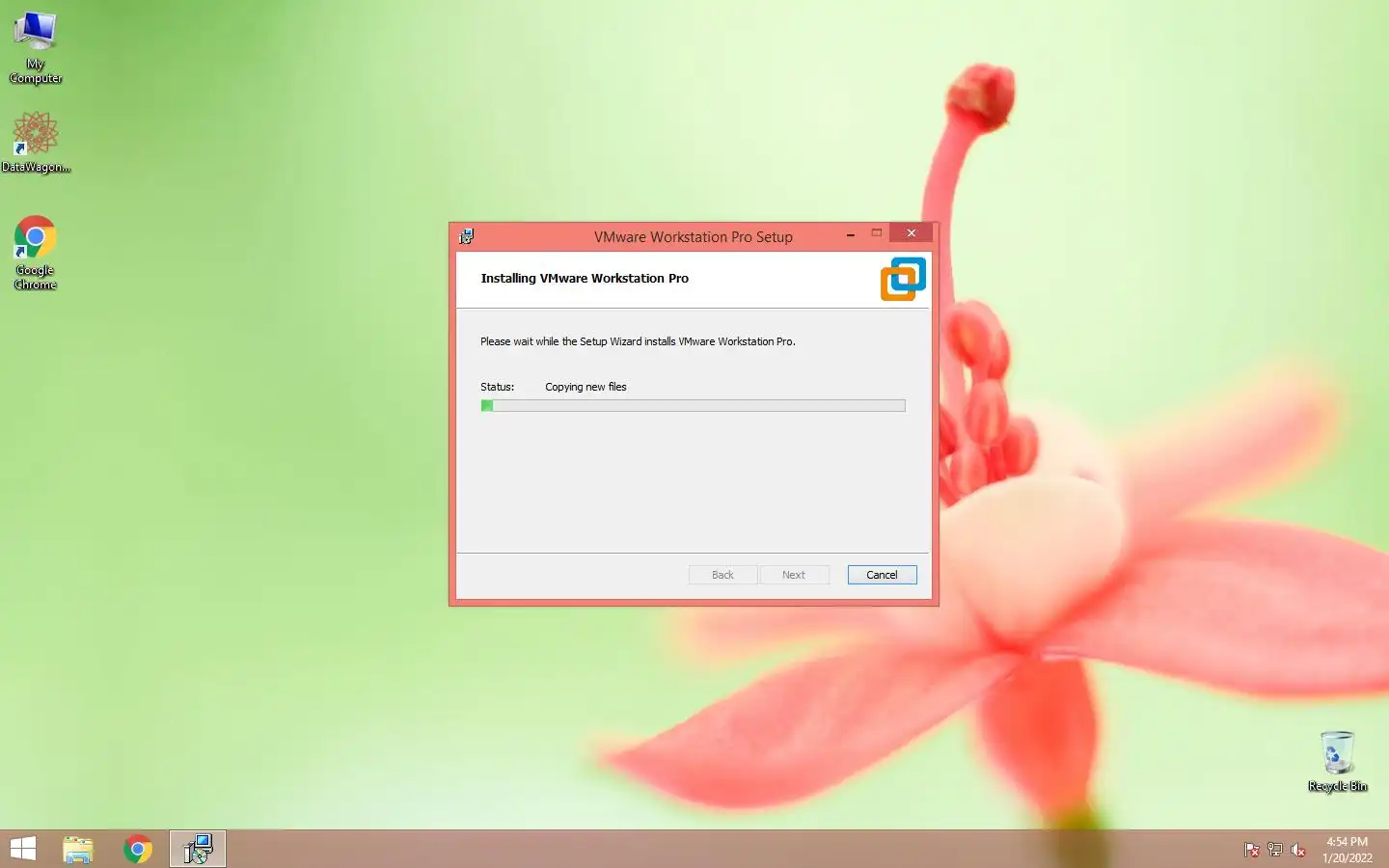Viewport: 1389px width, 868px height.
Task: Select the Google Chrome desktop shortcut
Action: pos(36,253)
